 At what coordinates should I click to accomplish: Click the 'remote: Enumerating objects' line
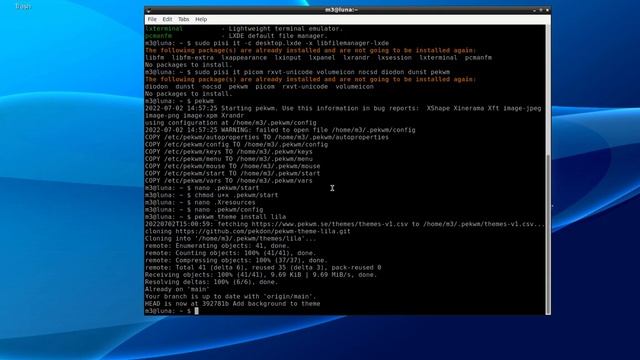coord(217,246)
